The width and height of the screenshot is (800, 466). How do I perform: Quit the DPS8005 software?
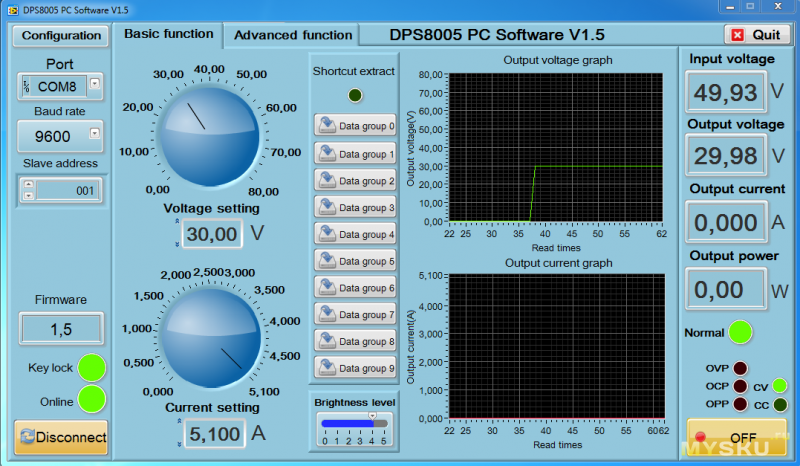point(757,35)
